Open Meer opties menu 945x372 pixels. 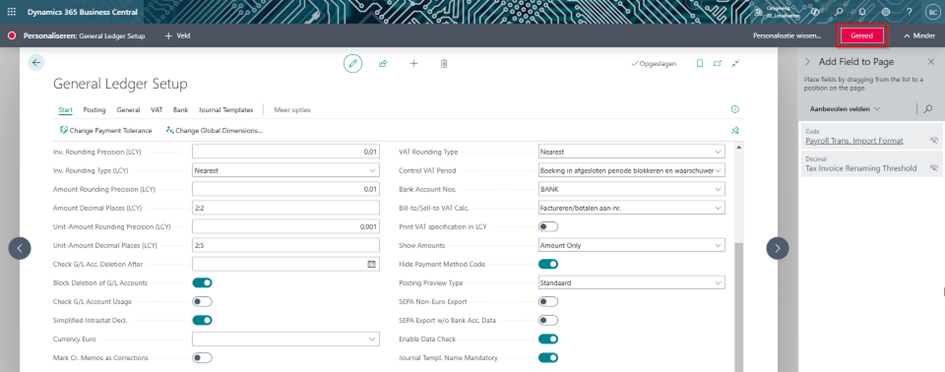[x=292, y=110]
